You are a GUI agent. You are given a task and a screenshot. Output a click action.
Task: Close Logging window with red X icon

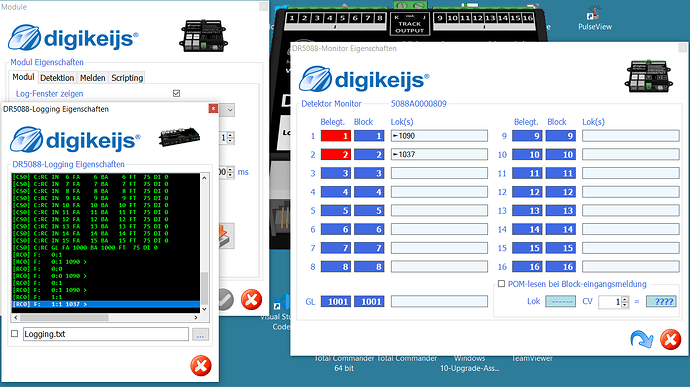pyautogui.click(x=201, y=366)
